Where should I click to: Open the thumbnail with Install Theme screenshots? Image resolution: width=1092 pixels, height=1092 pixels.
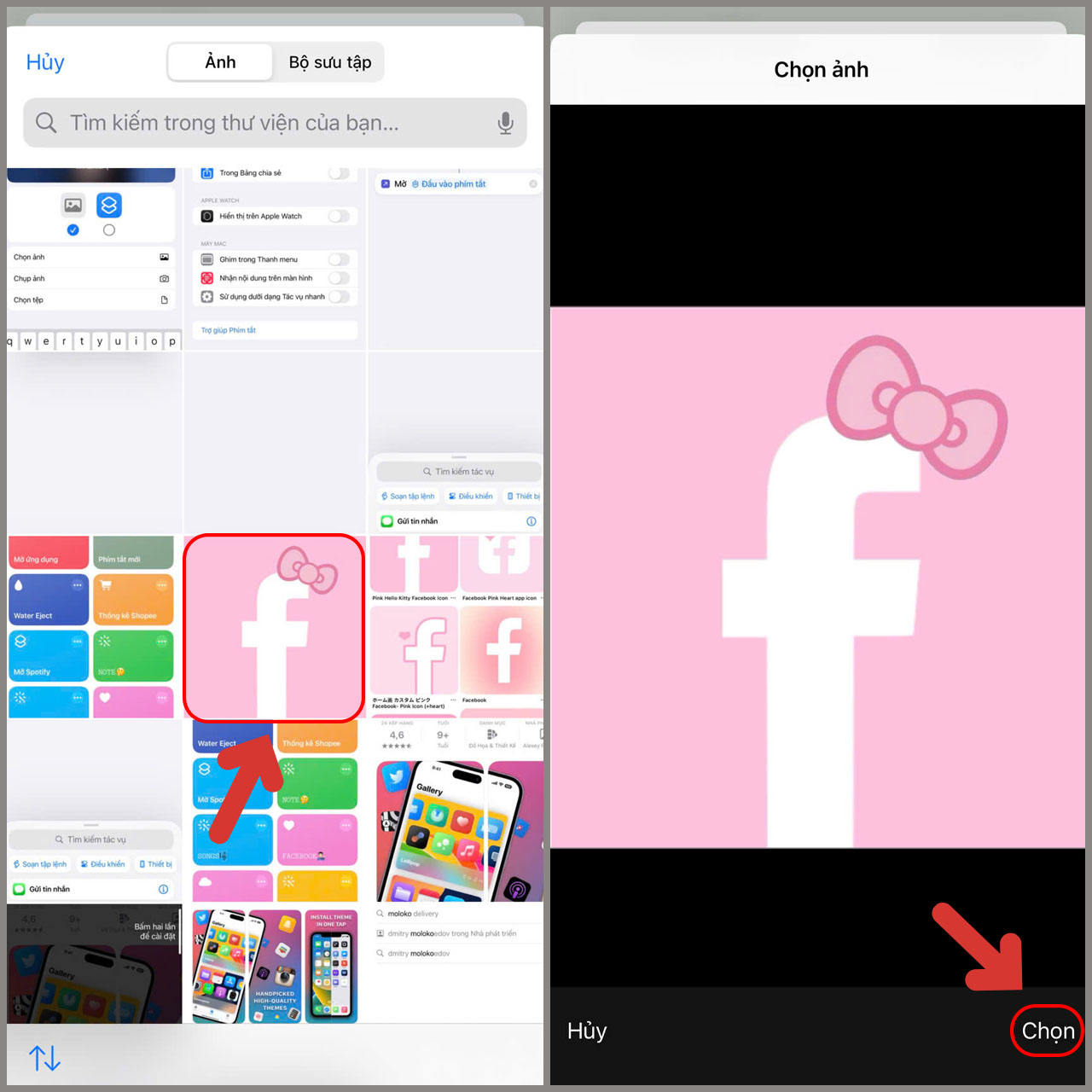click(x=275, y=964)
